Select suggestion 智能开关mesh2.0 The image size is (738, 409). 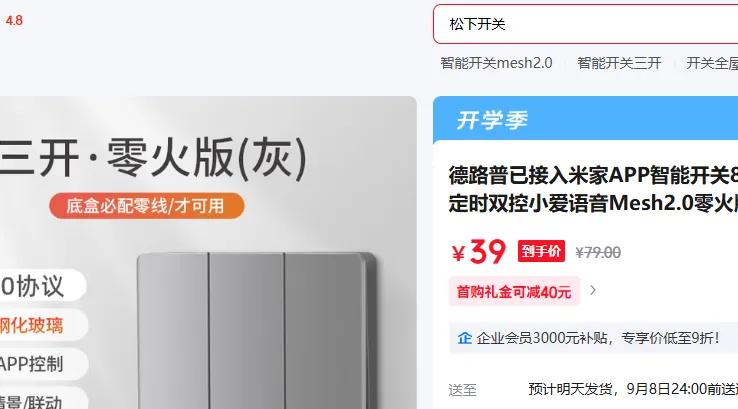(496, 63)
